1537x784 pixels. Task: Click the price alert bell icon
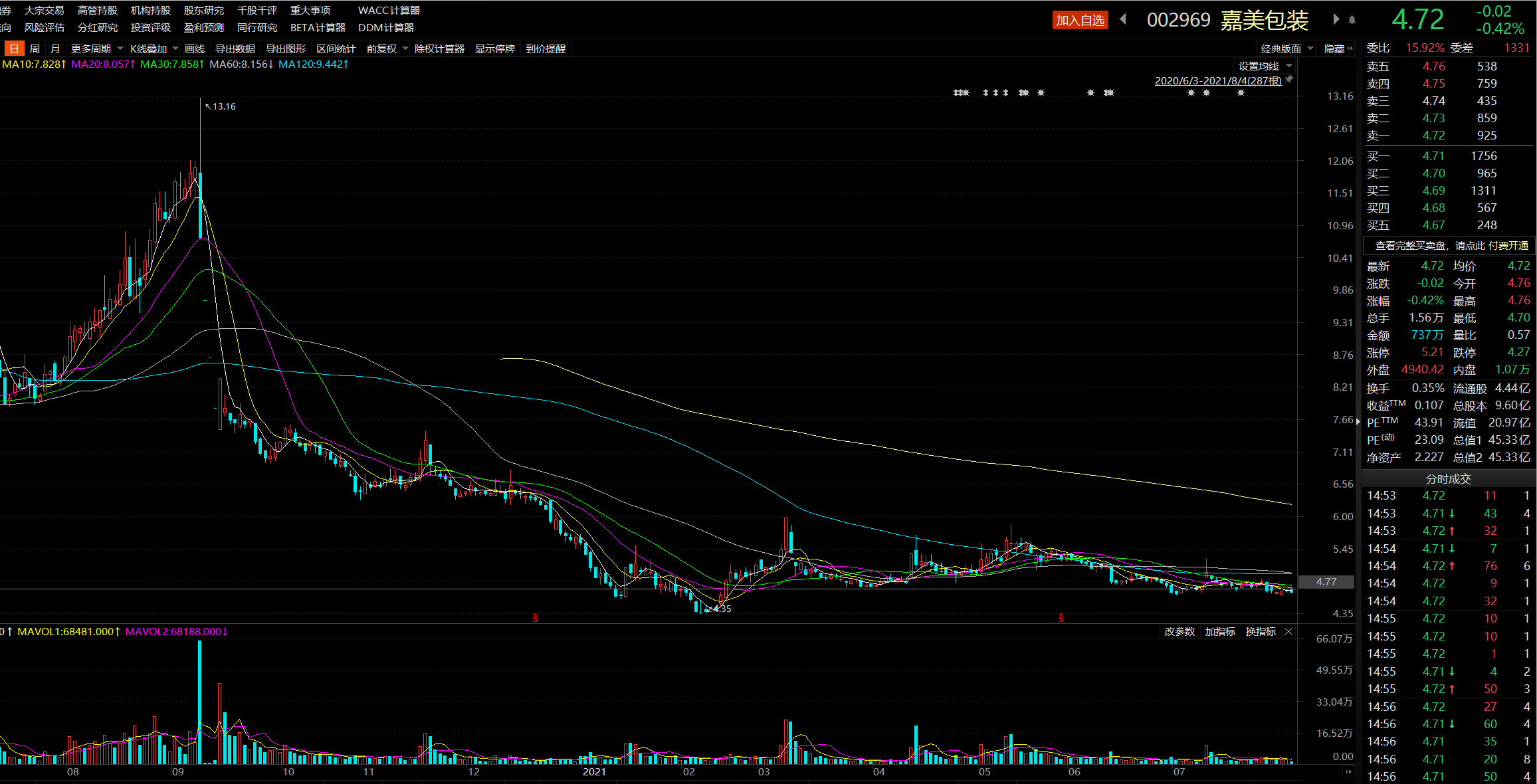(1352, 20)
